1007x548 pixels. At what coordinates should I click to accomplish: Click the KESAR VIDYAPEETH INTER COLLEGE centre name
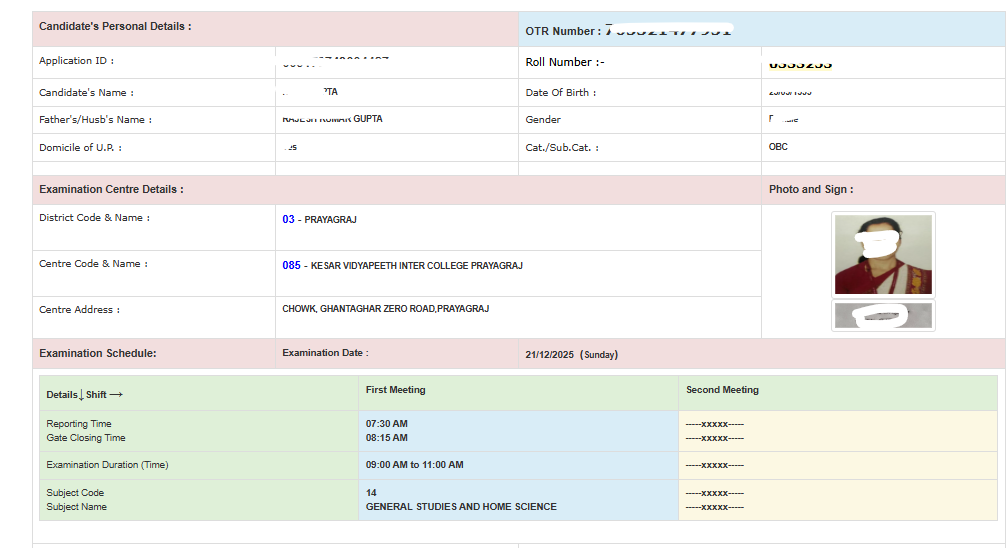[416, 266]
